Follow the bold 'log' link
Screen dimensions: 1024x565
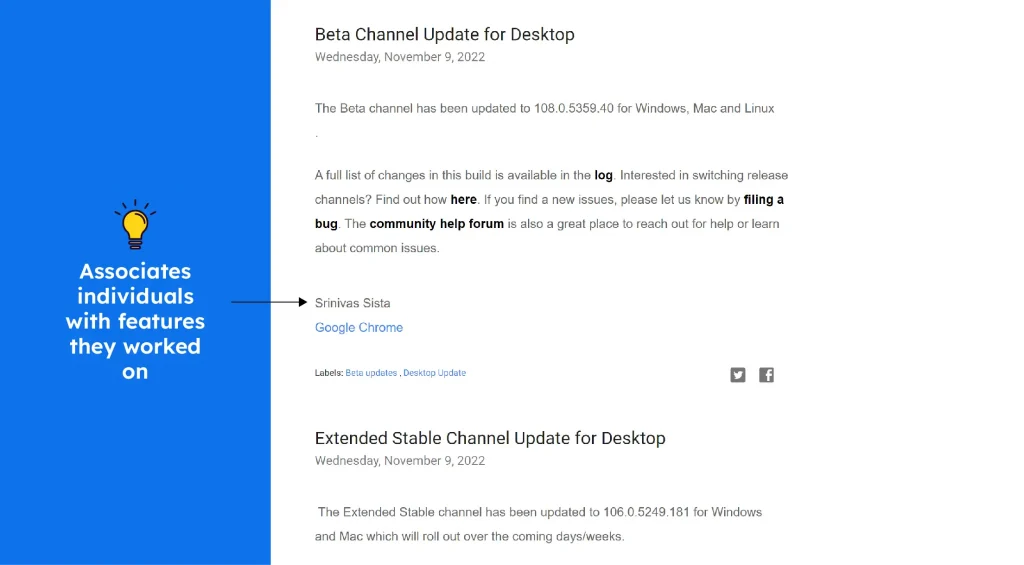[603, 176]
